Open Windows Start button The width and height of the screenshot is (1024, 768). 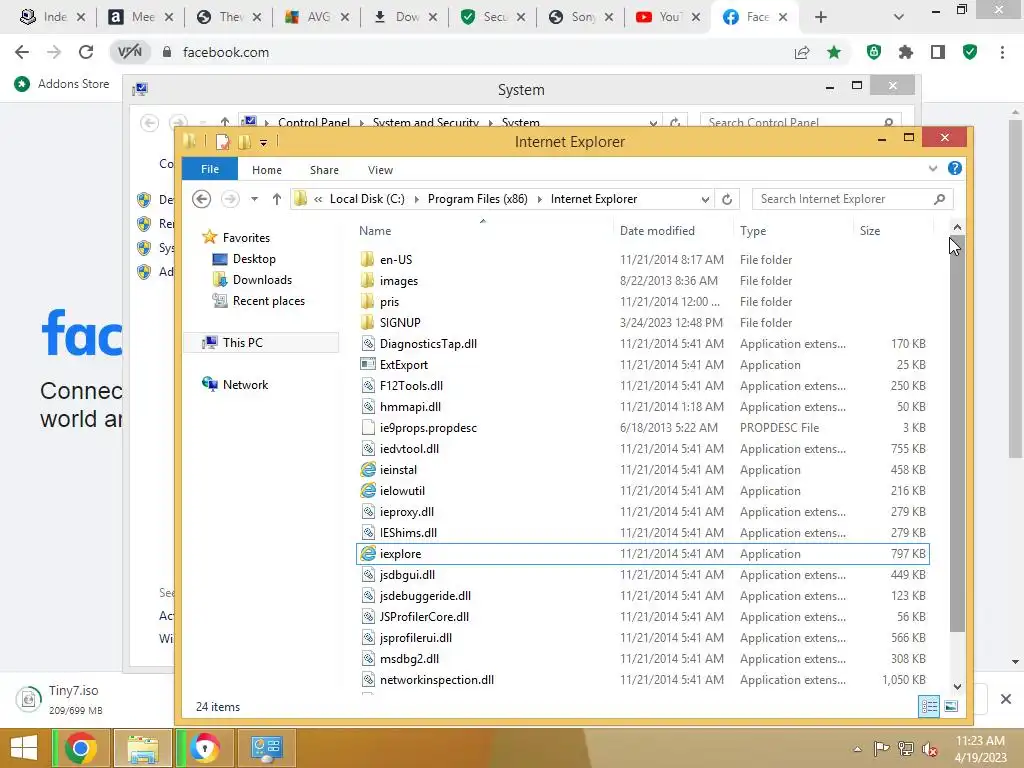(24, 748)
